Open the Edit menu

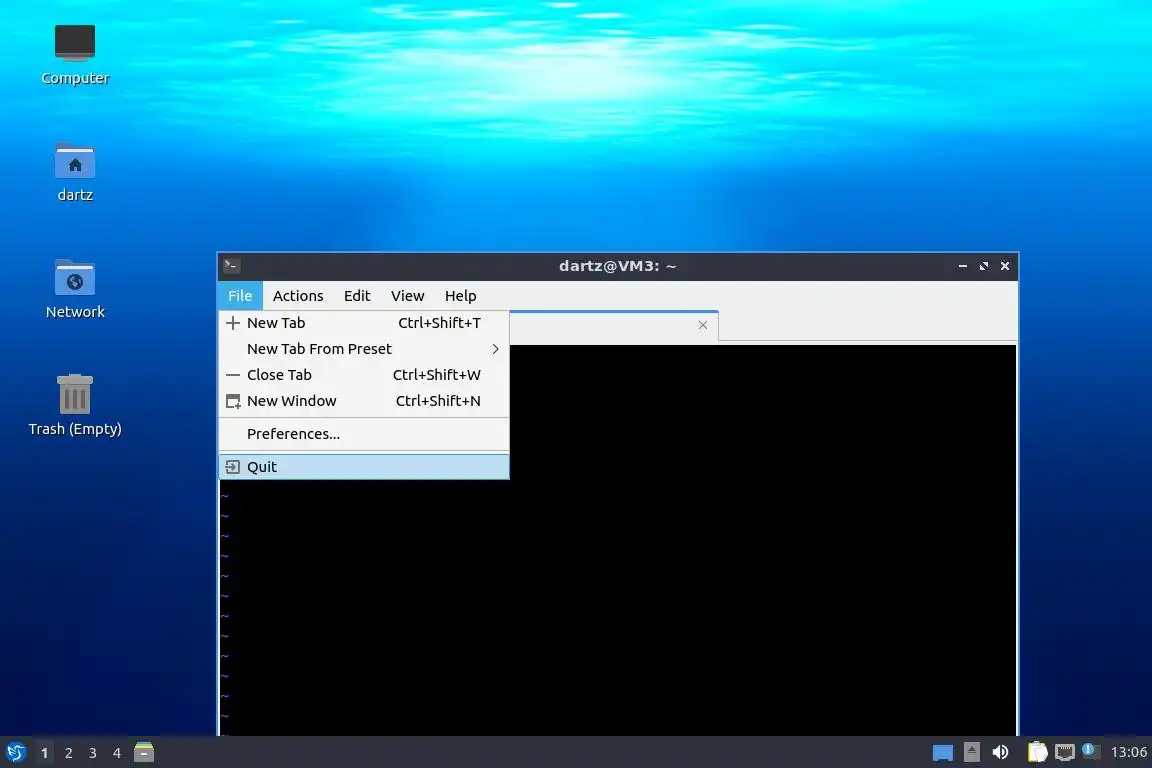[x=357, y=295]
